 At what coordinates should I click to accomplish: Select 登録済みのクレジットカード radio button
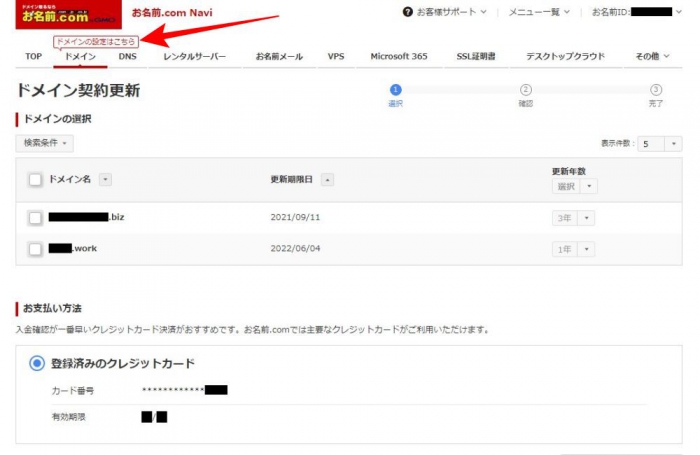pyautogui.click(x=37, y=363)
